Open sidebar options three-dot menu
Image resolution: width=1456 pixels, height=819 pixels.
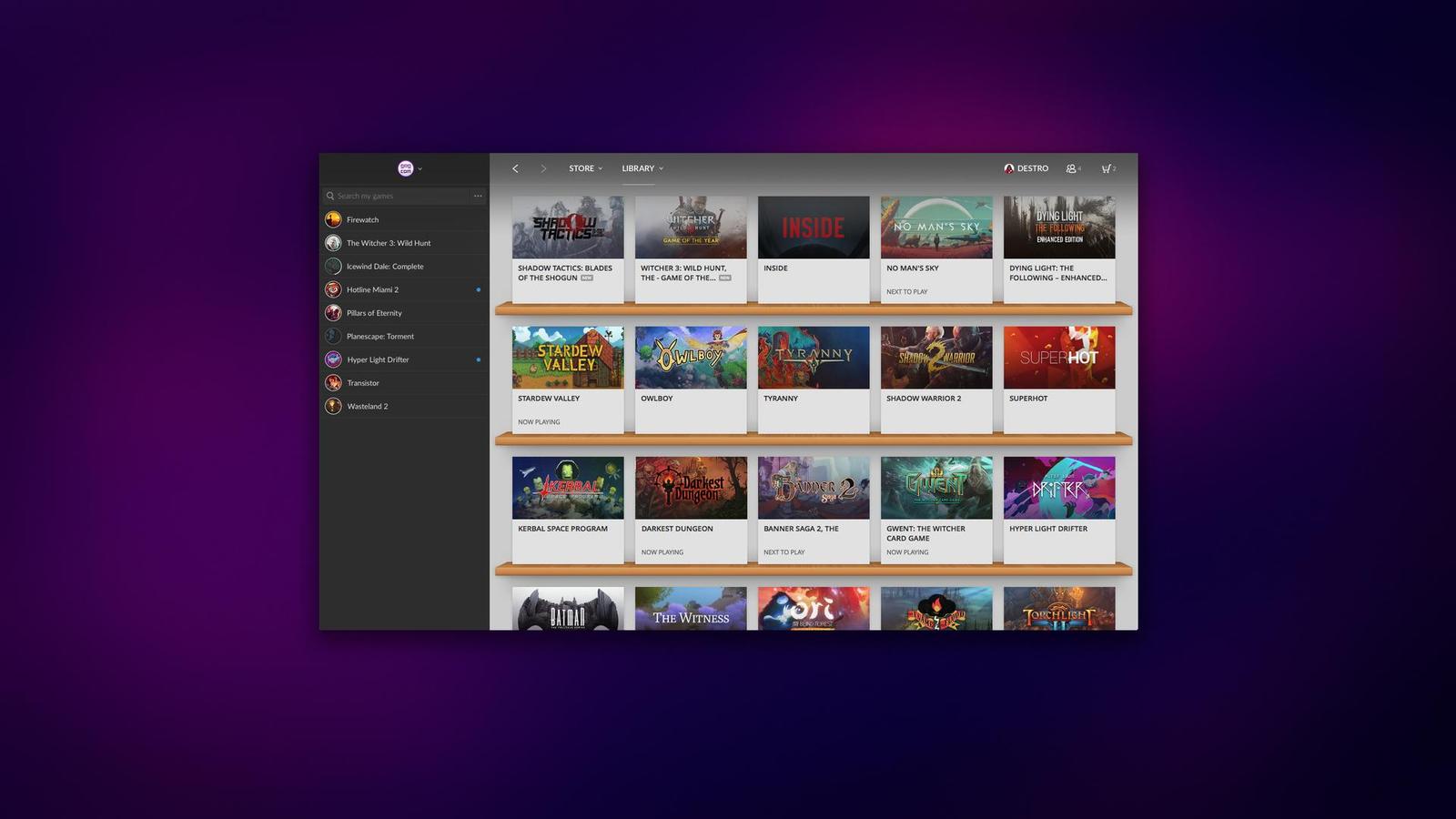(478, 196)
